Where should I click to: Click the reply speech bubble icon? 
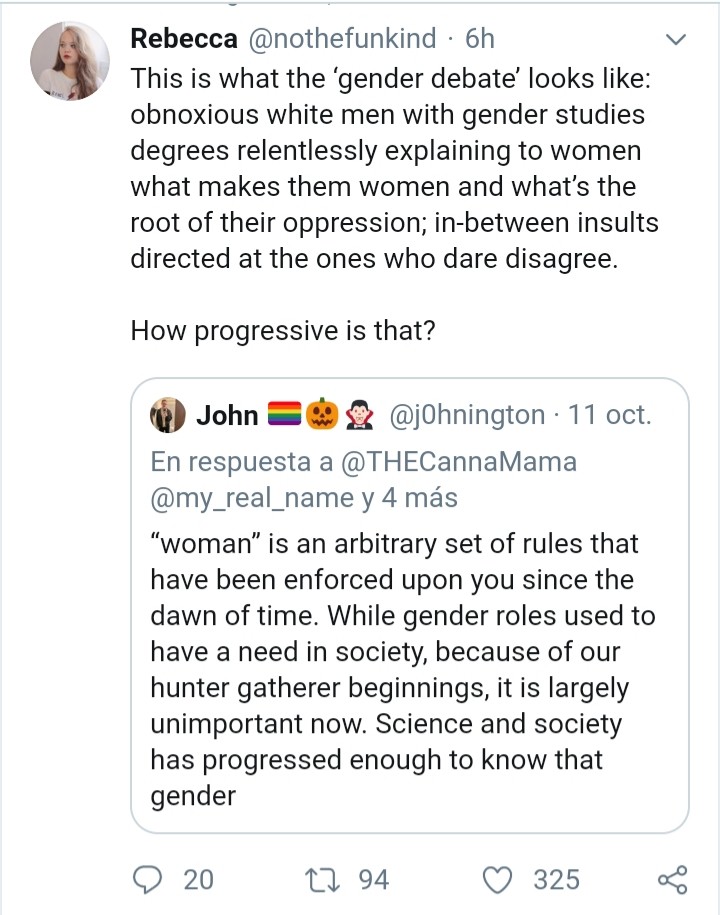coord(148,879)
